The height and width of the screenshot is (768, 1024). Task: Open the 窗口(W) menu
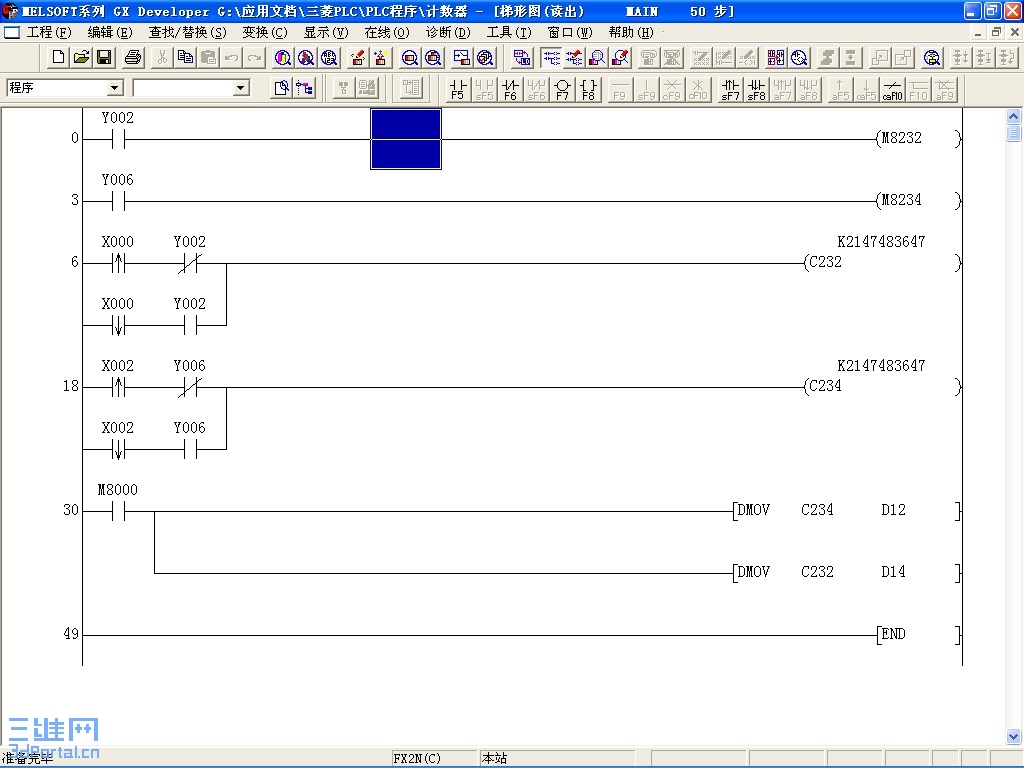tap(570, 32)
